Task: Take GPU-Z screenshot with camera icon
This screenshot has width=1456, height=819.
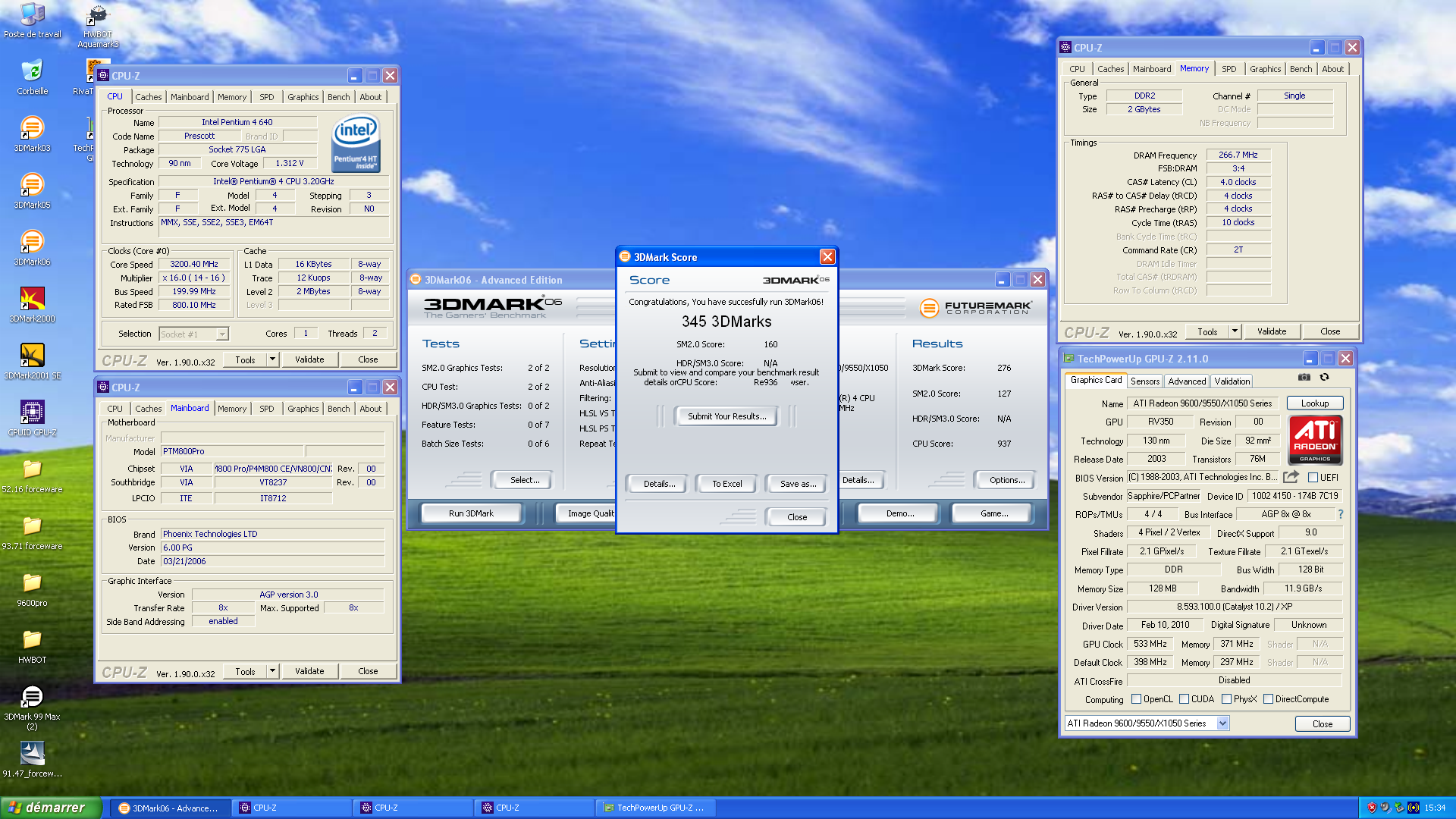Action: 1304,377
